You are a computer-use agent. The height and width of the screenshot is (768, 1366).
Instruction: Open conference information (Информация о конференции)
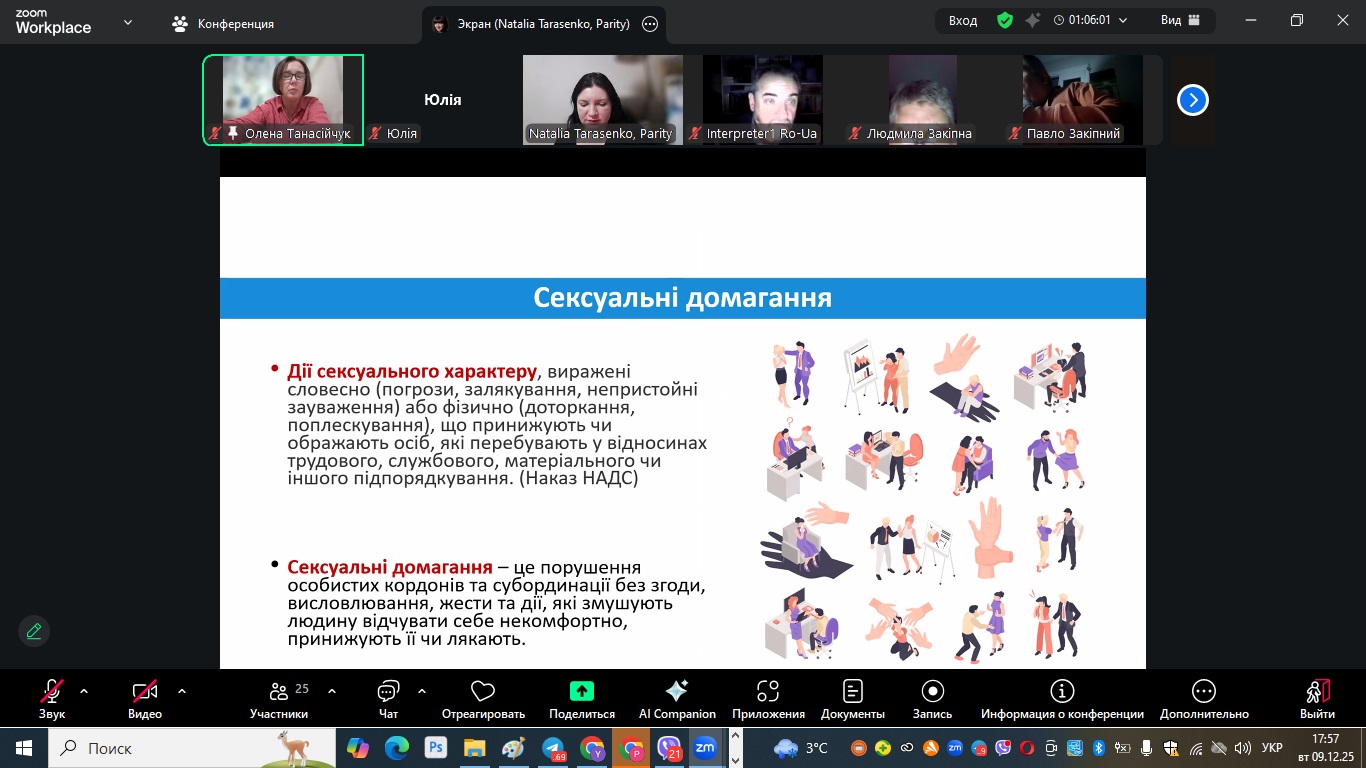point(1062,692)
